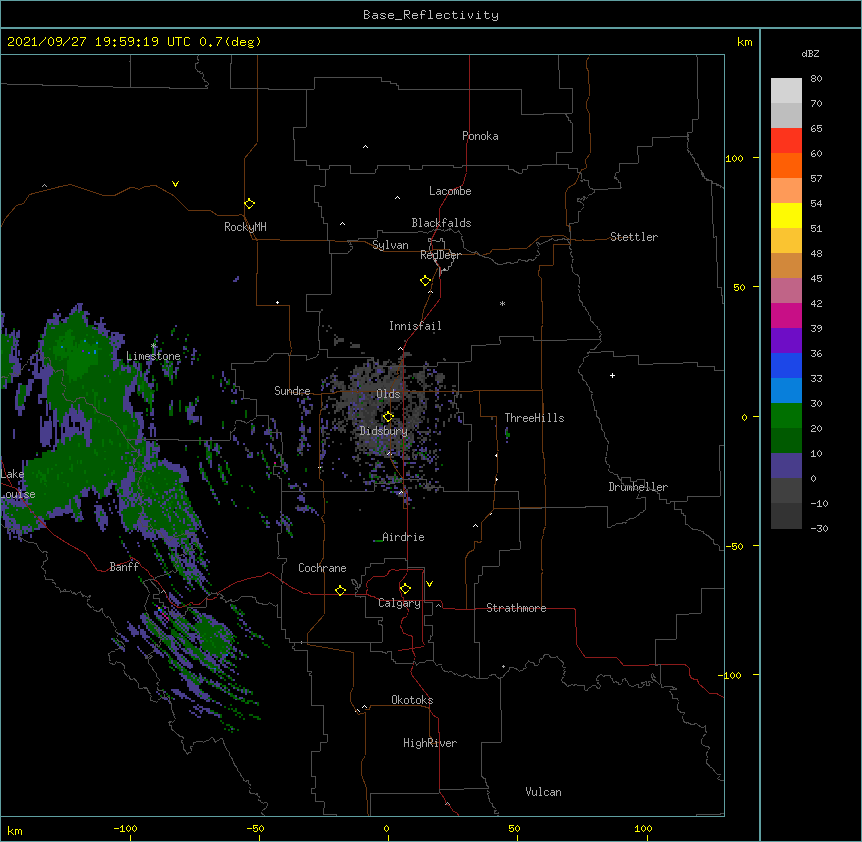Click the 0 tick on the horizontal axis
Screen dimensions: 862x842
[386, 828]
